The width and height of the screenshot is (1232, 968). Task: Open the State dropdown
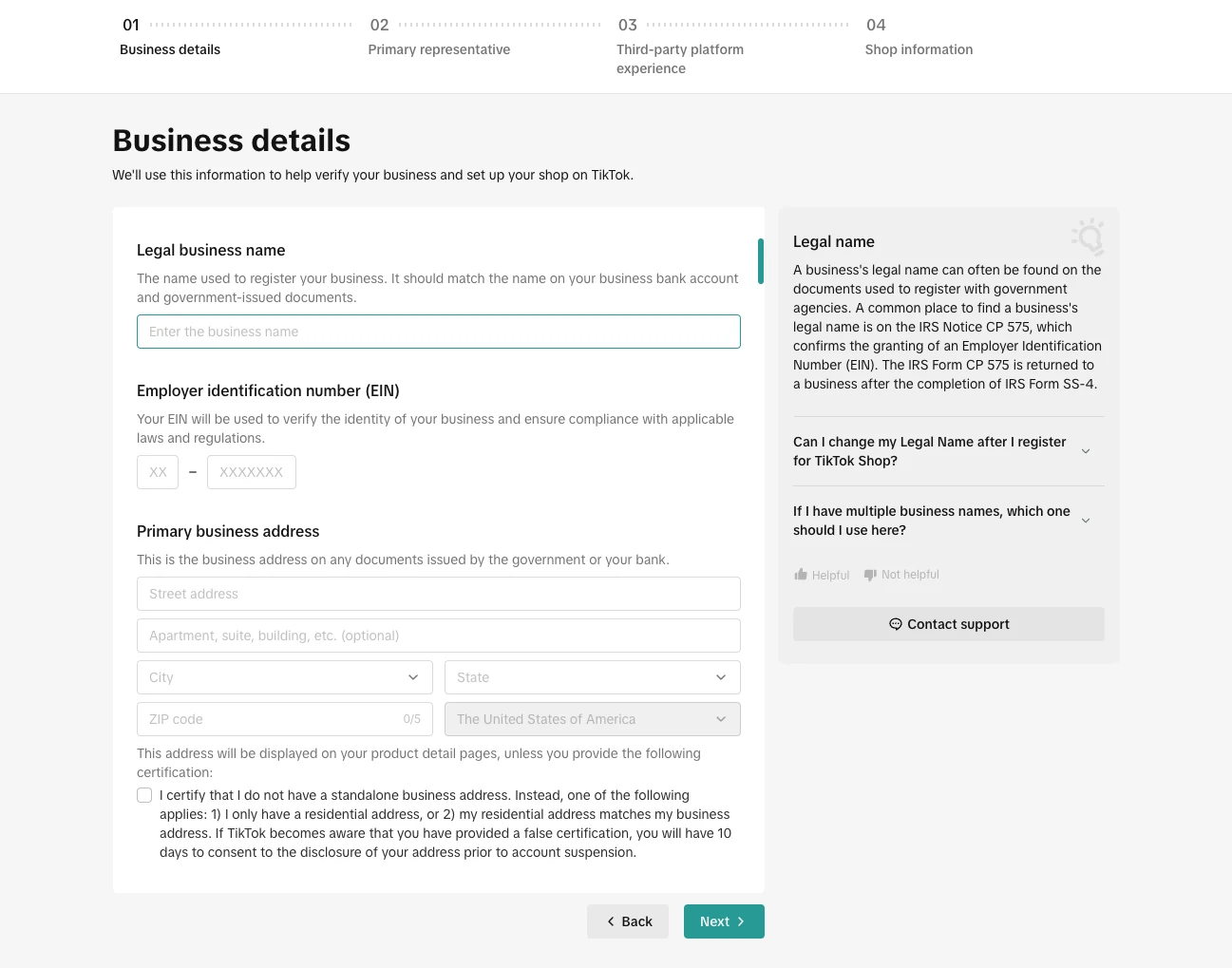point(592,677)
